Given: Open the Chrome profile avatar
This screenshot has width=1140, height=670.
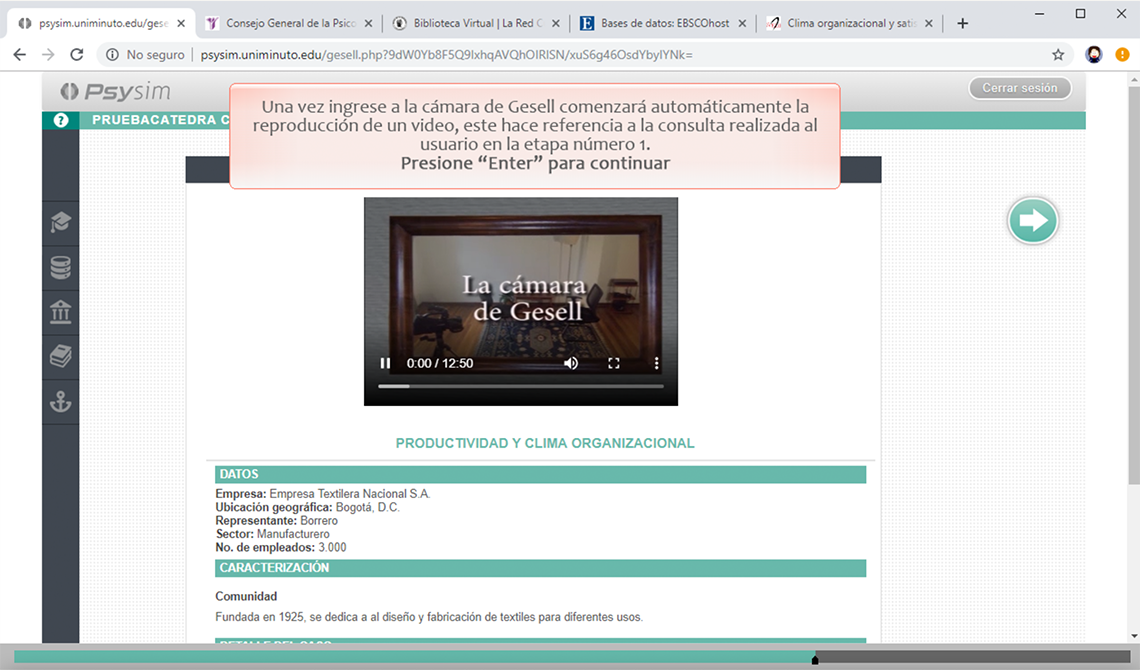Looking at the screenshot, I should (1093, 55).
